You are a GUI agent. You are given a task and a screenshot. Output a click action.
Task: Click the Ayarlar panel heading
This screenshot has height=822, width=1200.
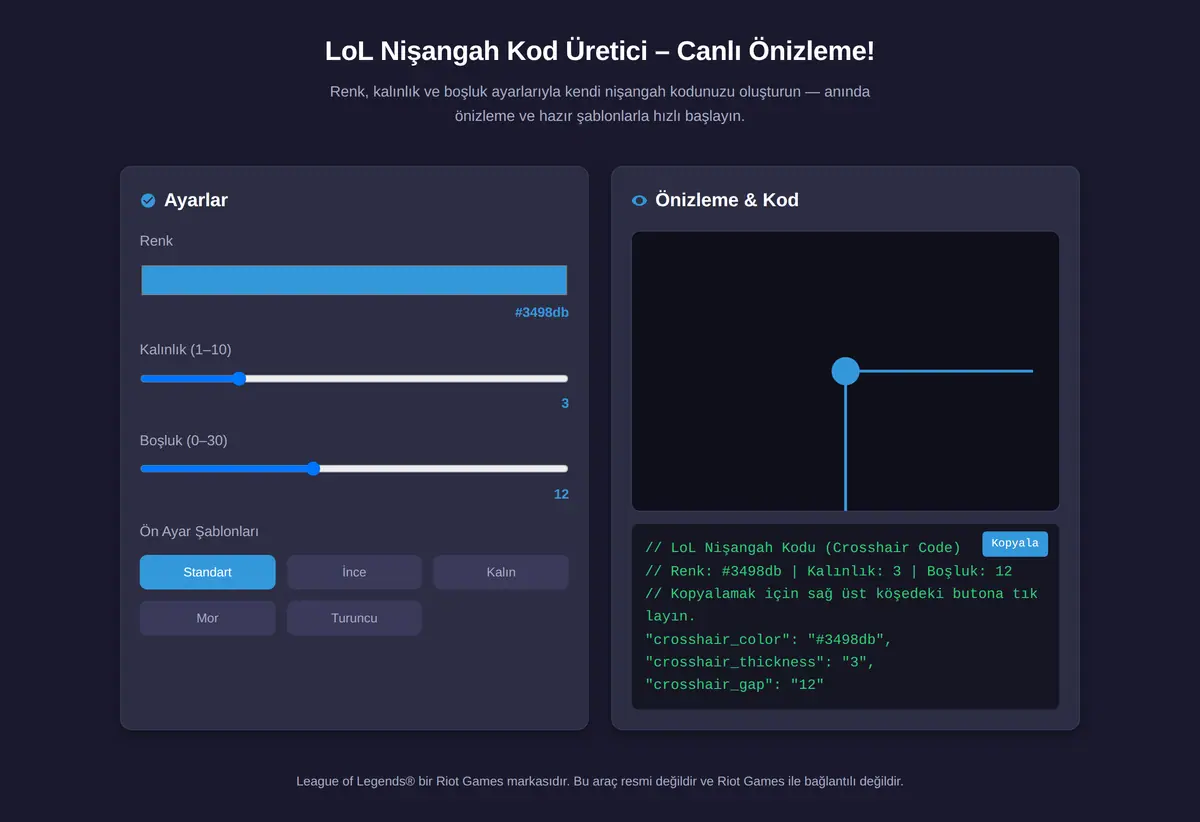point(196,200)
